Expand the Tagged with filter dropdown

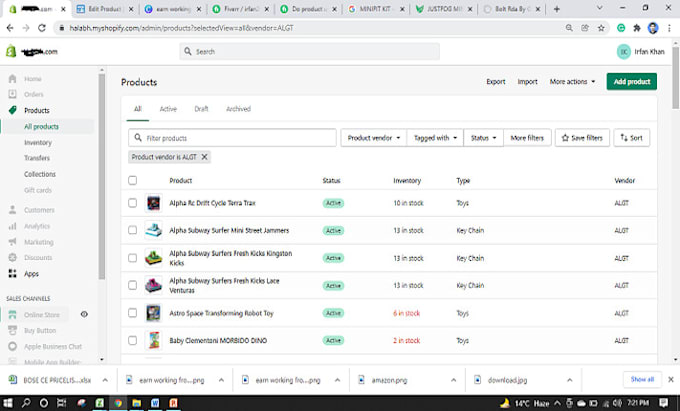click(435, 138)
